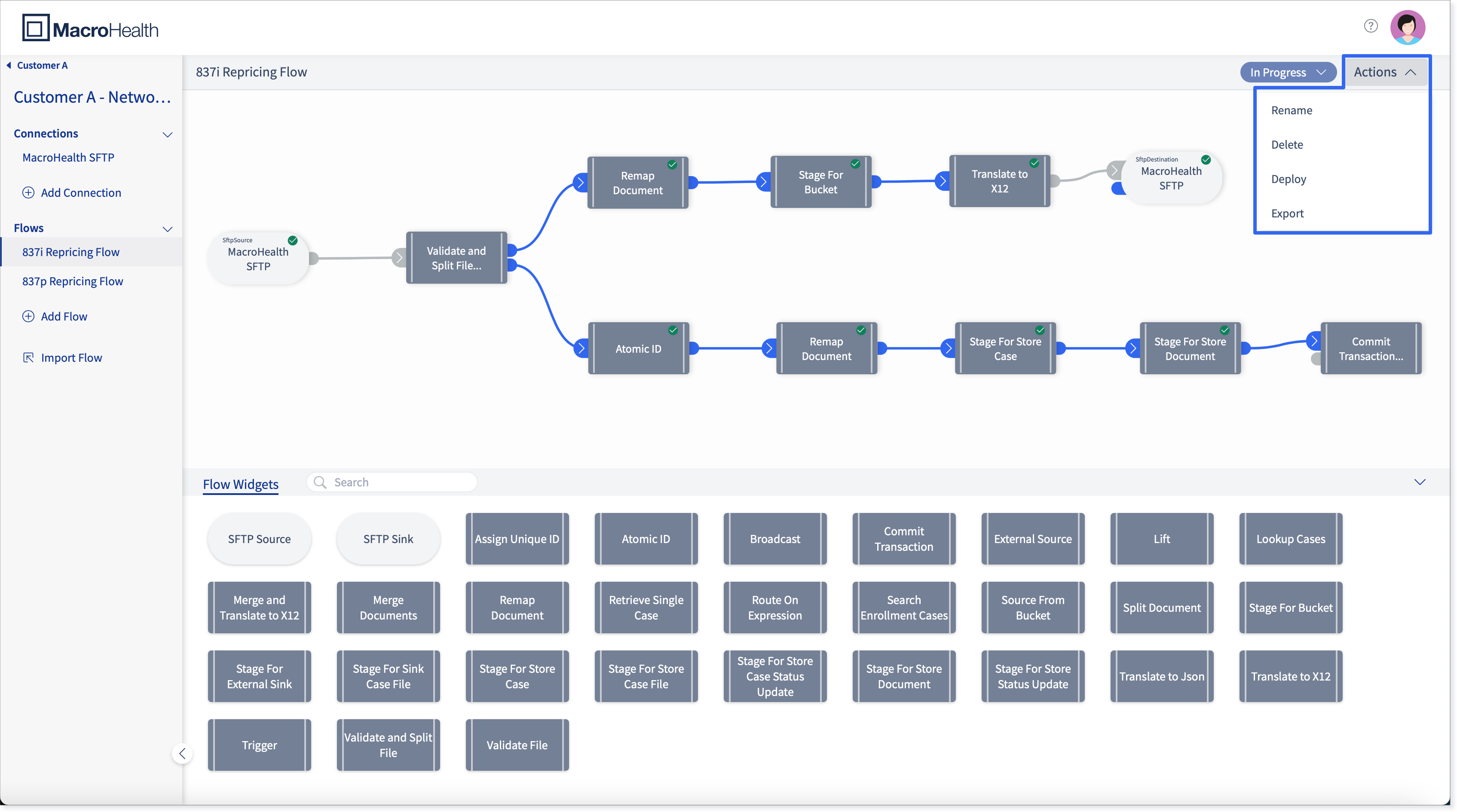Collapse the Flows section chevron
The image size is (1457, 812).
[x=168, y=229]
